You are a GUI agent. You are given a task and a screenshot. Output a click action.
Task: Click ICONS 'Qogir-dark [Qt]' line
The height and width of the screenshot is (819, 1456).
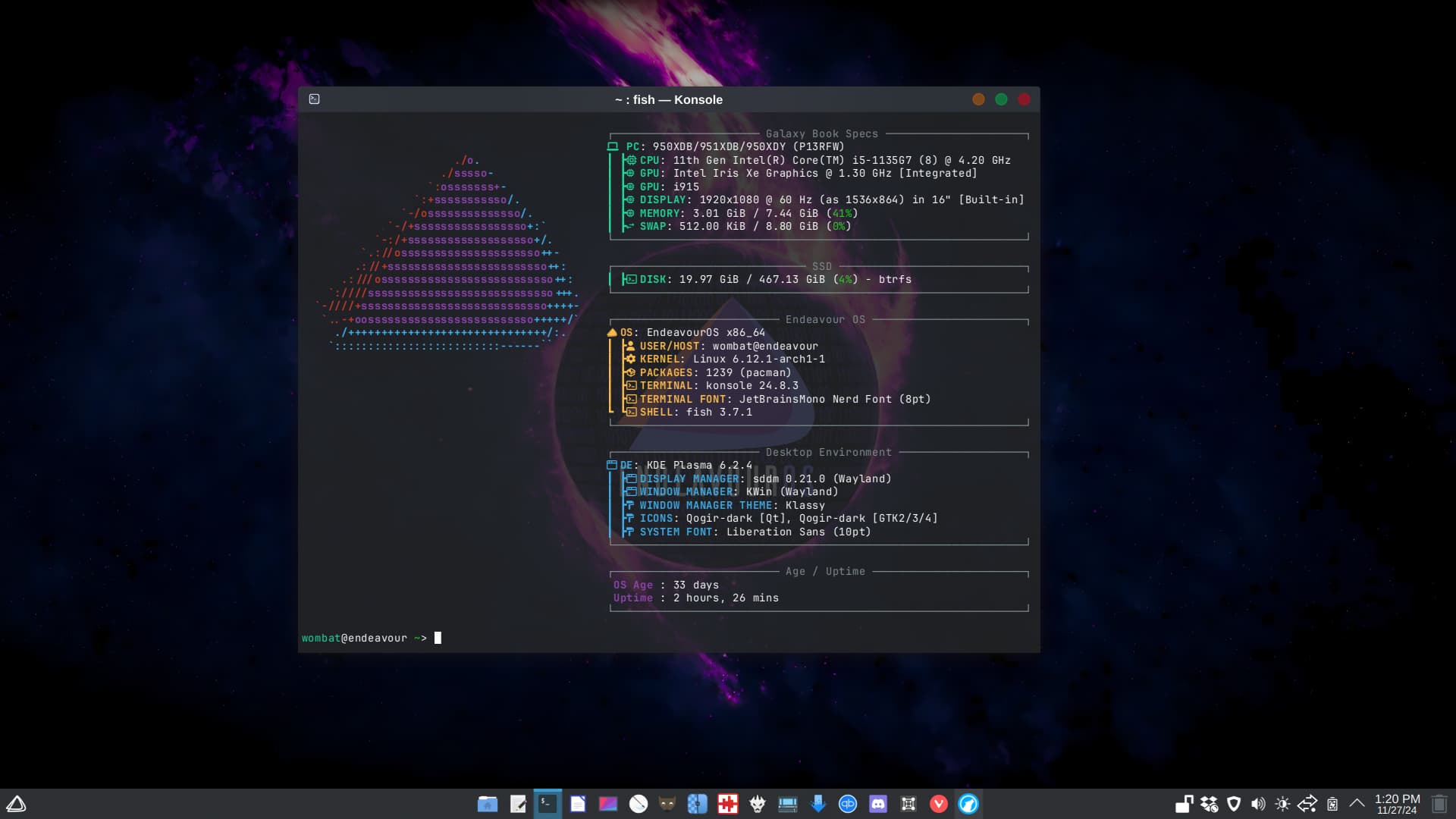click(781, 519)
